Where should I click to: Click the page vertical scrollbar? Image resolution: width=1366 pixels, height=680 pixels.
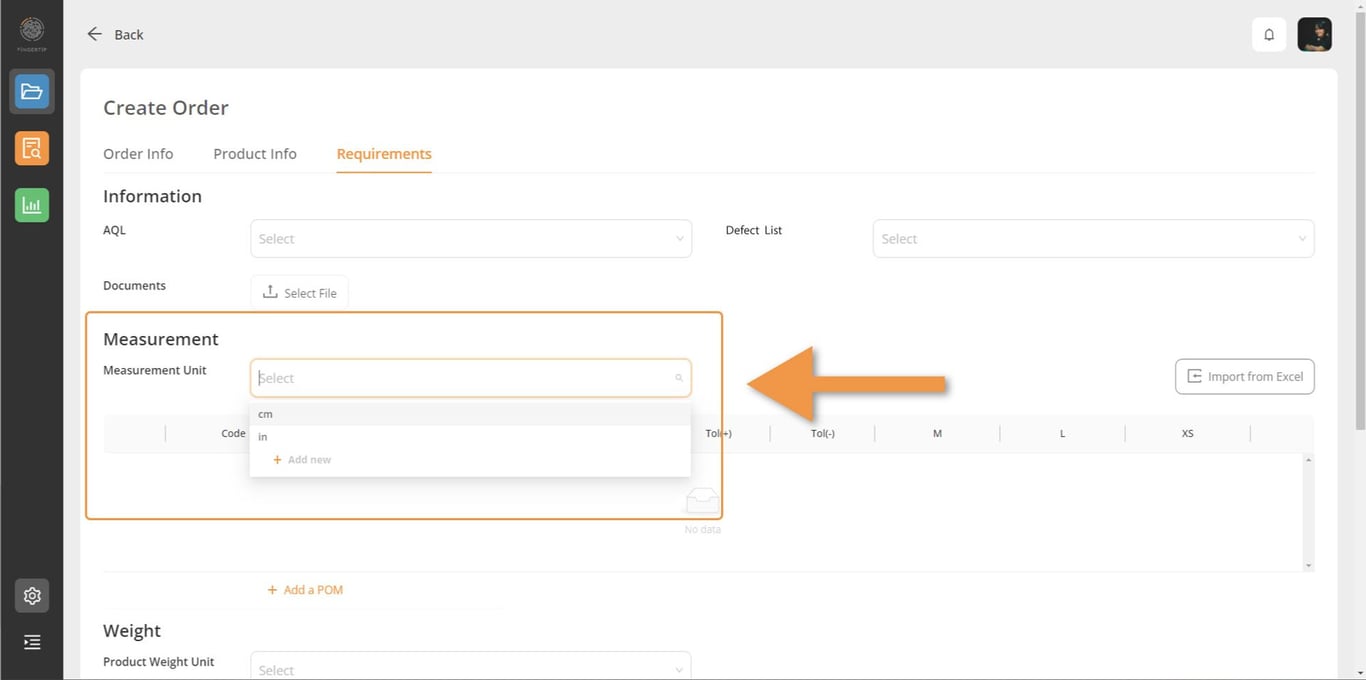tap(1360, 220)
